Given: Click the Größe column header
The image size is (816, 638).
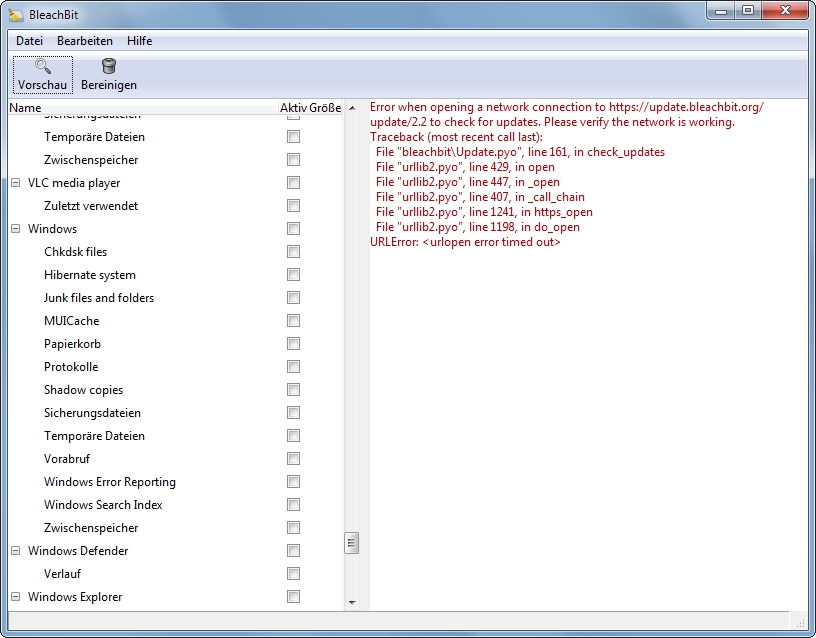Looking at the screenshot, I should click(x=325, y=108).
